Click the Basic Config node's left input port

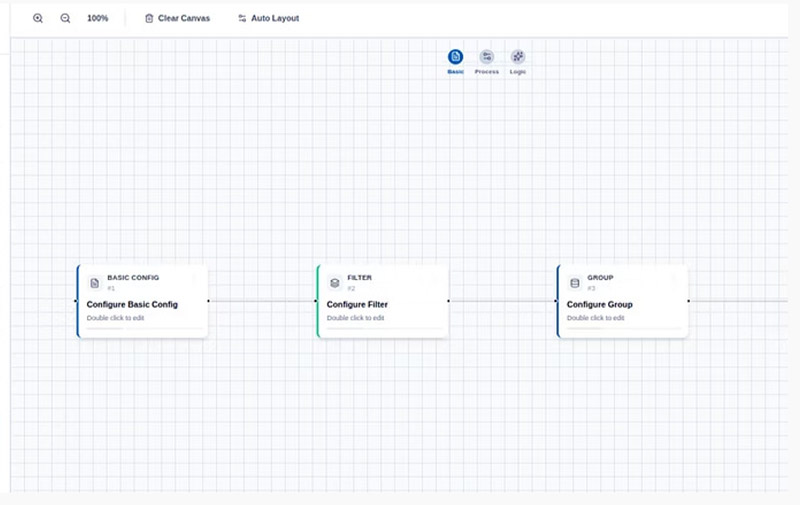point(76,300)
